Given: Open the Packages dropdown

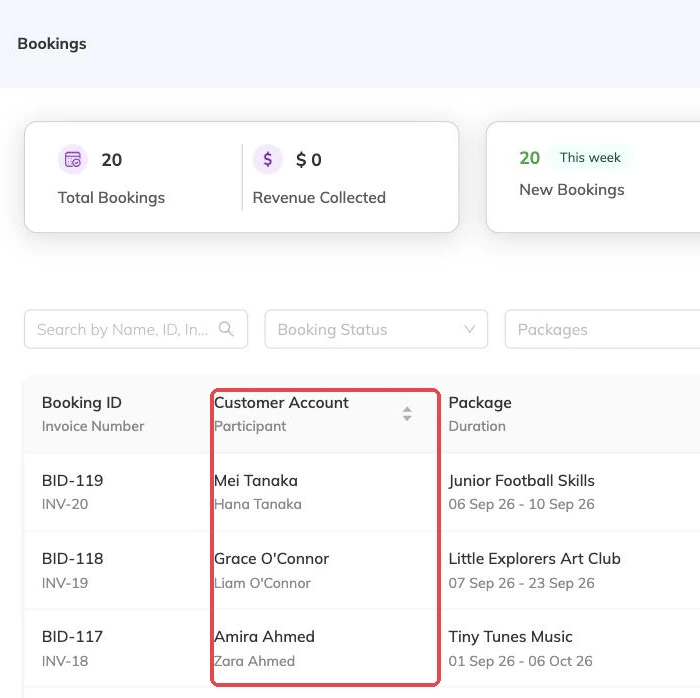Looking at the screenshot, I should (602, 329).
